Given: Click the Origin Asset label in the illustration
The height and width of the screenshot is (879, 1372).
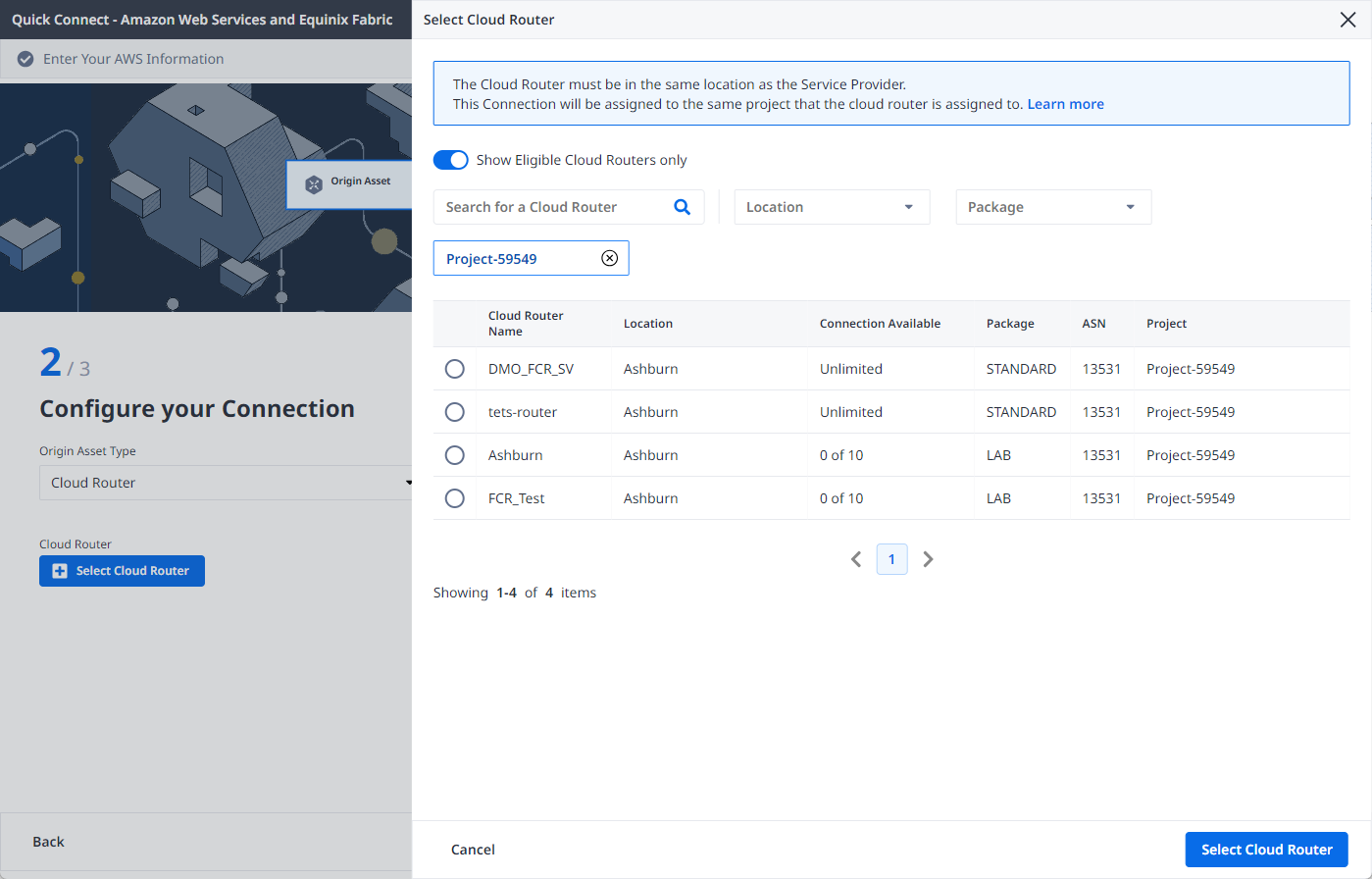Looking at the screenshot, I should (x=361, y=181).
